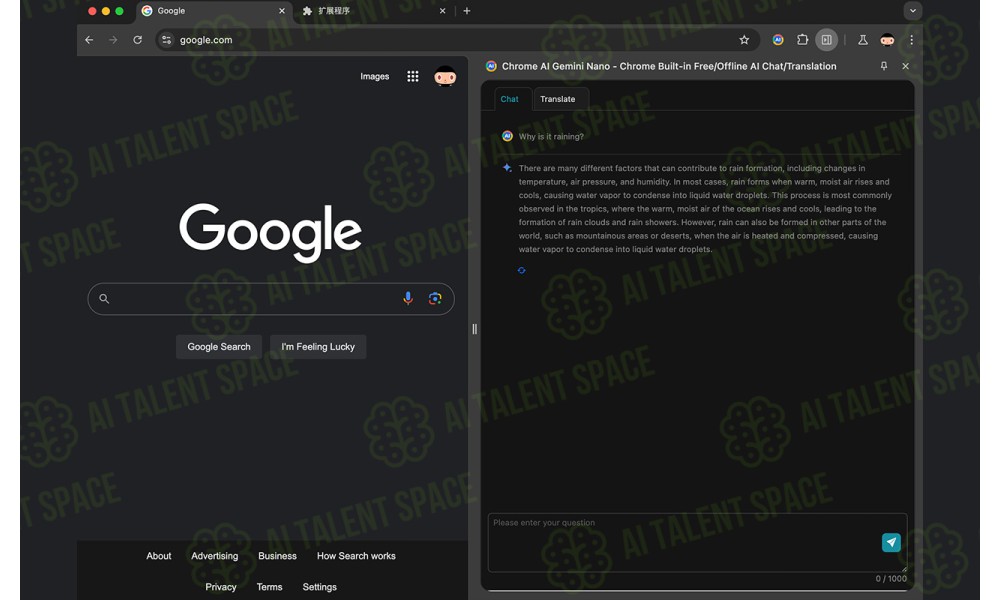Click the Google logo on the page

270,232
